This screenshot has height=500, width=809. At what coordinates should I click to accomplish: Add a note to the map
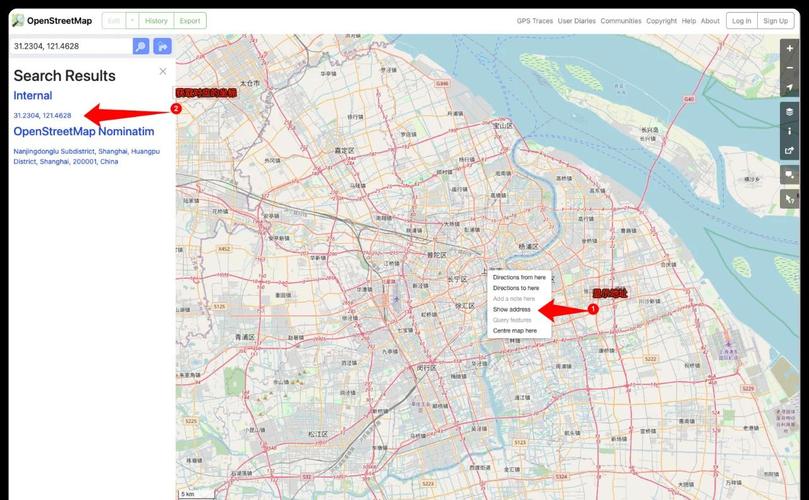click(790, 175)
